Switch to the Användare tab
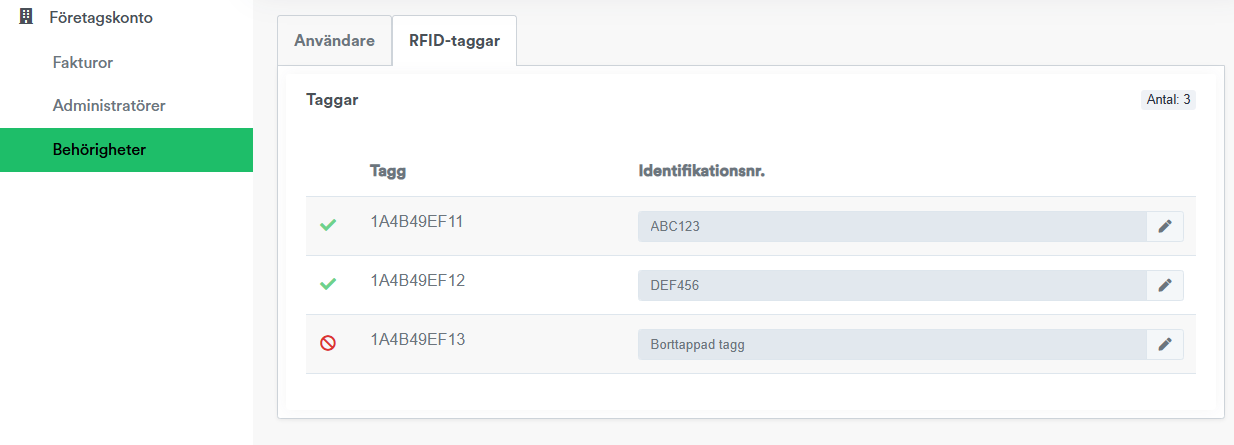This screenshot has height=445, width=1234. click(x=334, y=41)
